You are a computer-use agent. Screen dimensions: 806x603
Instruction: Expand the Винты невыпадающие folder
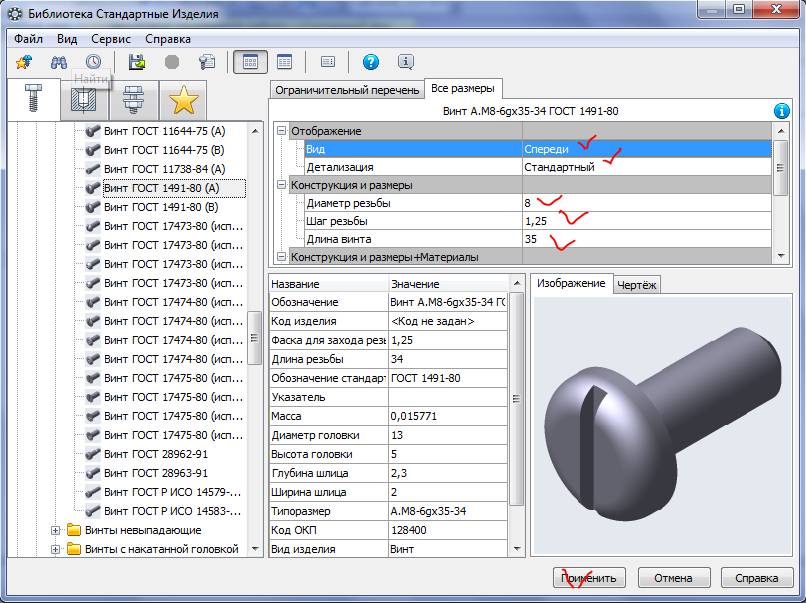55,530
